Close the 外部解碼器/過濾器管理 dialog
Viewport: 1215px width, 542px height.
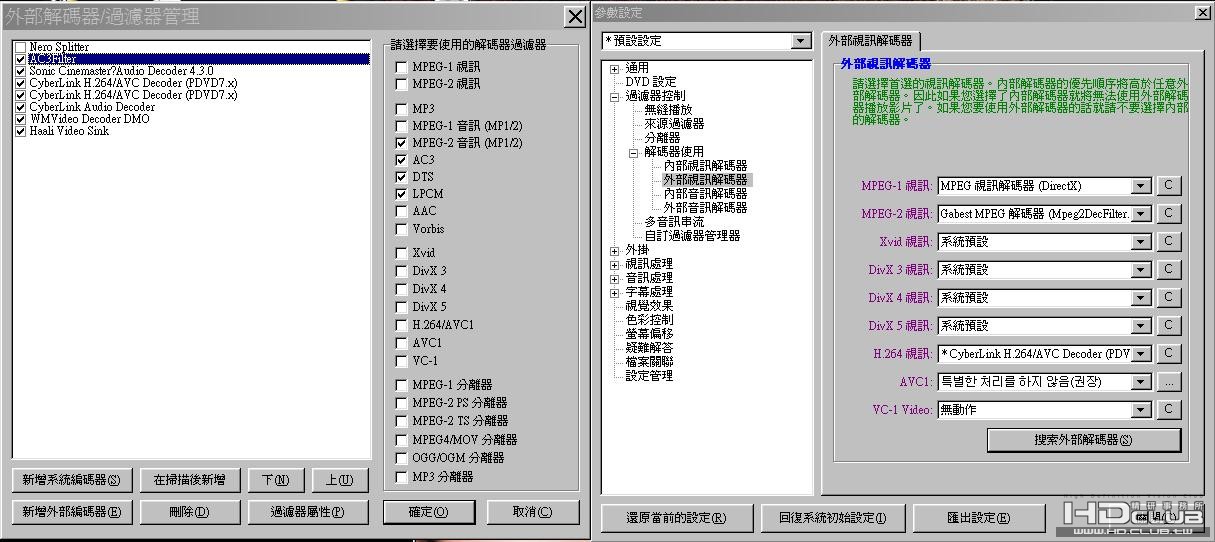pyautogui.click(x=574, y=16)
